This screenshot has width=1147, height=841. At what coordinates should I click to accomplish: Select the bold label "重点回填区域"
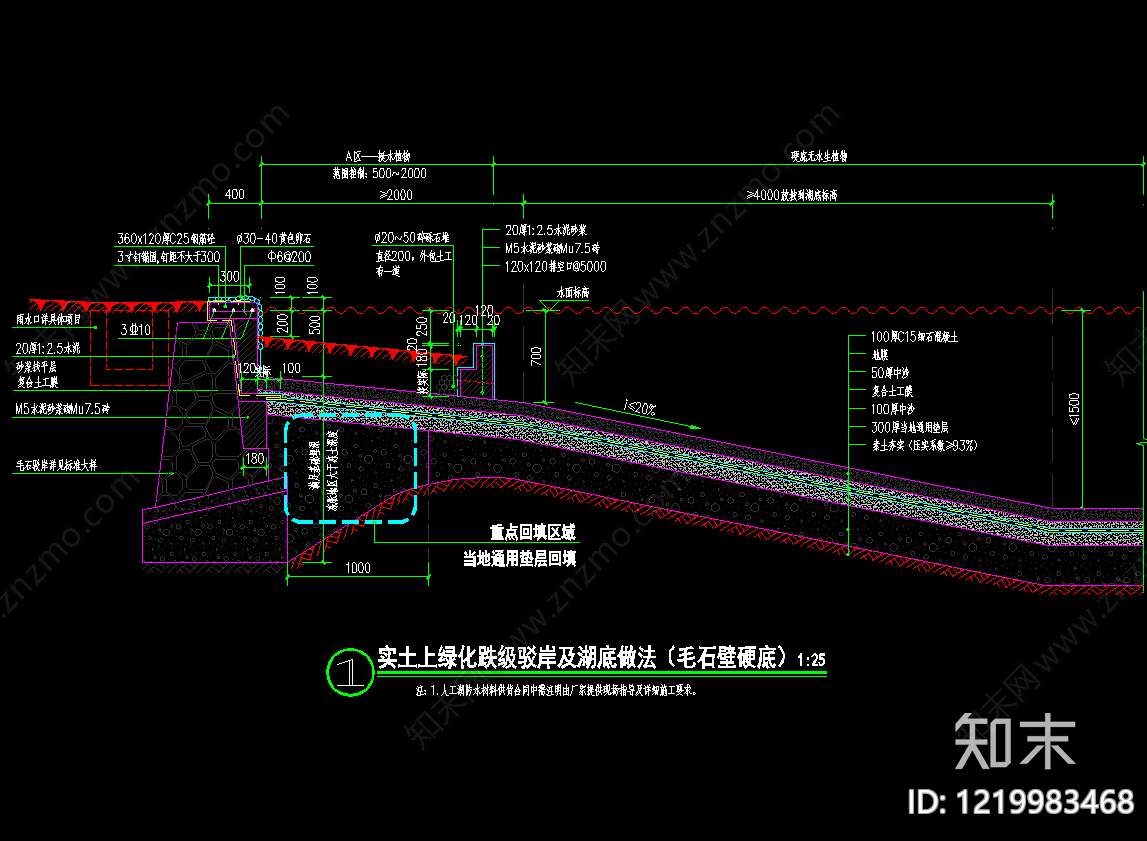[x=533, y=532]
